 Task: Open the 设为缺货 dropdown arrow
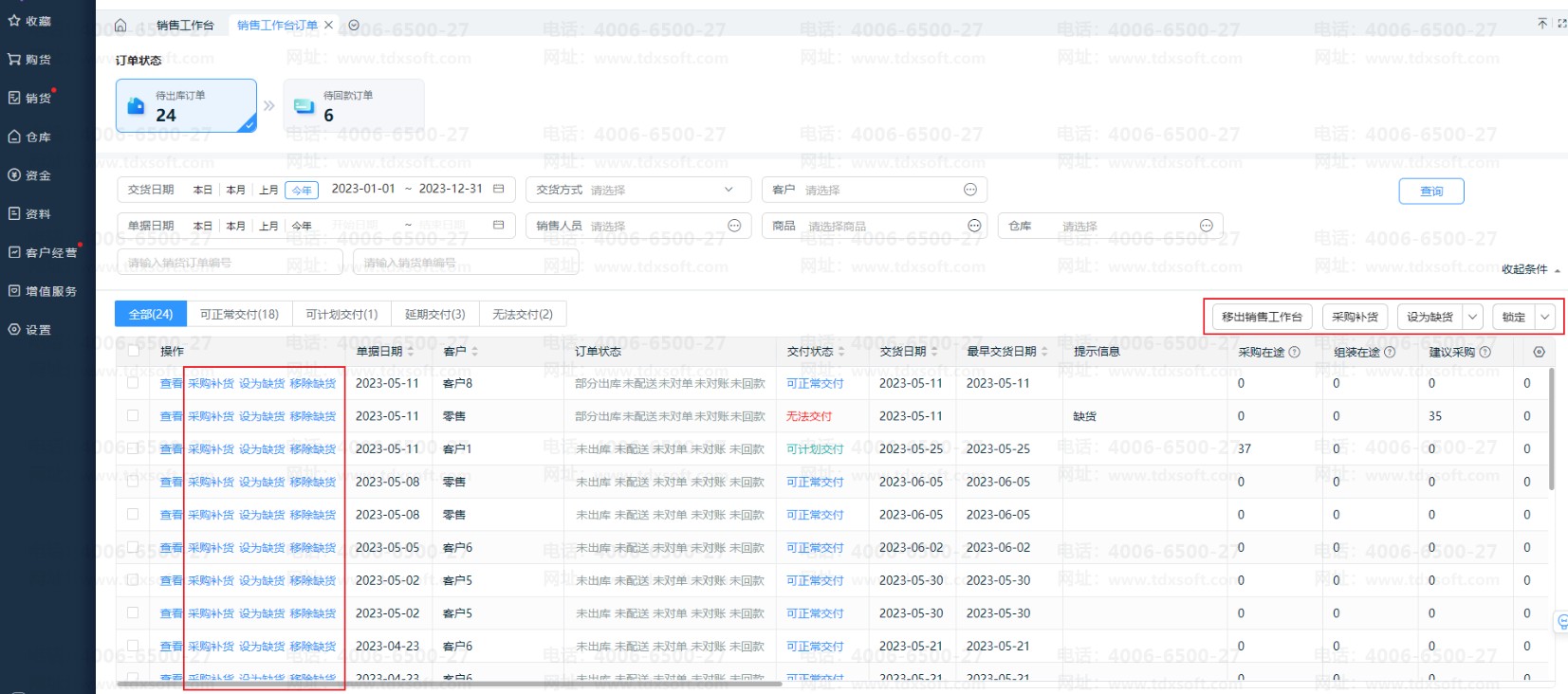coord(1472,317)
